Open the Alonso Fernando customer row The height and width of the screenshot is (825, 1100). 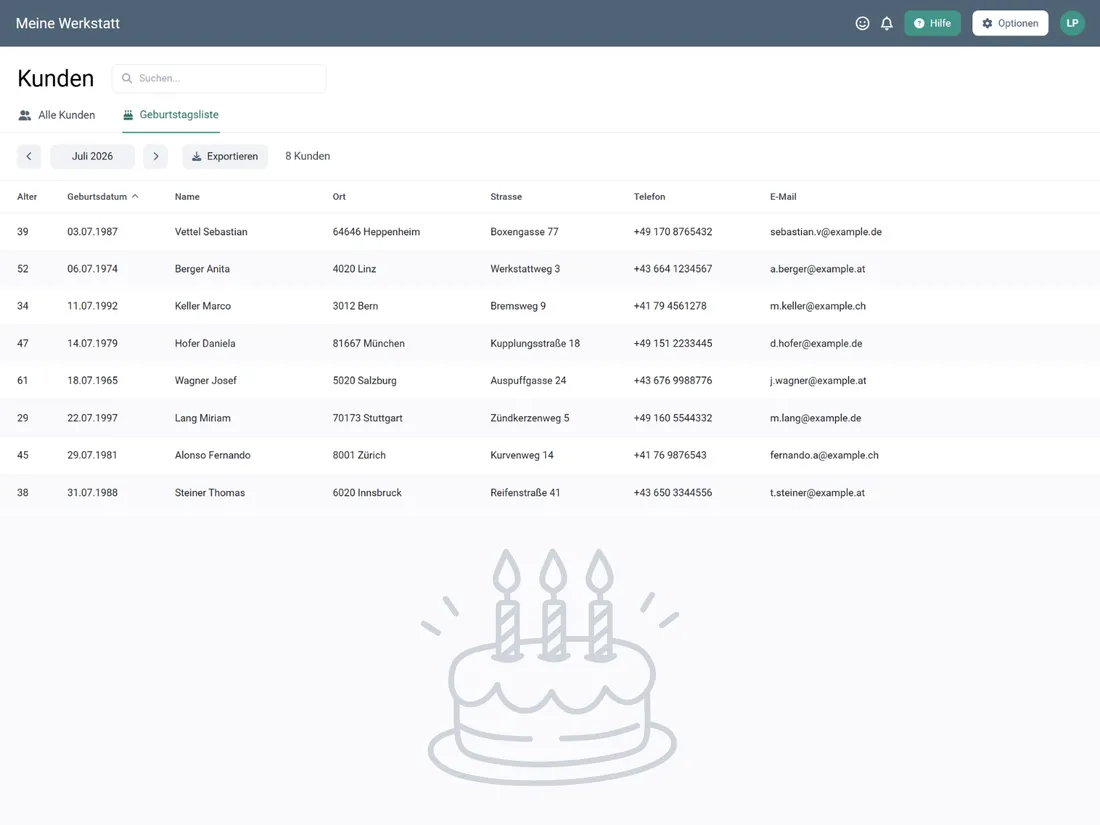550,455
